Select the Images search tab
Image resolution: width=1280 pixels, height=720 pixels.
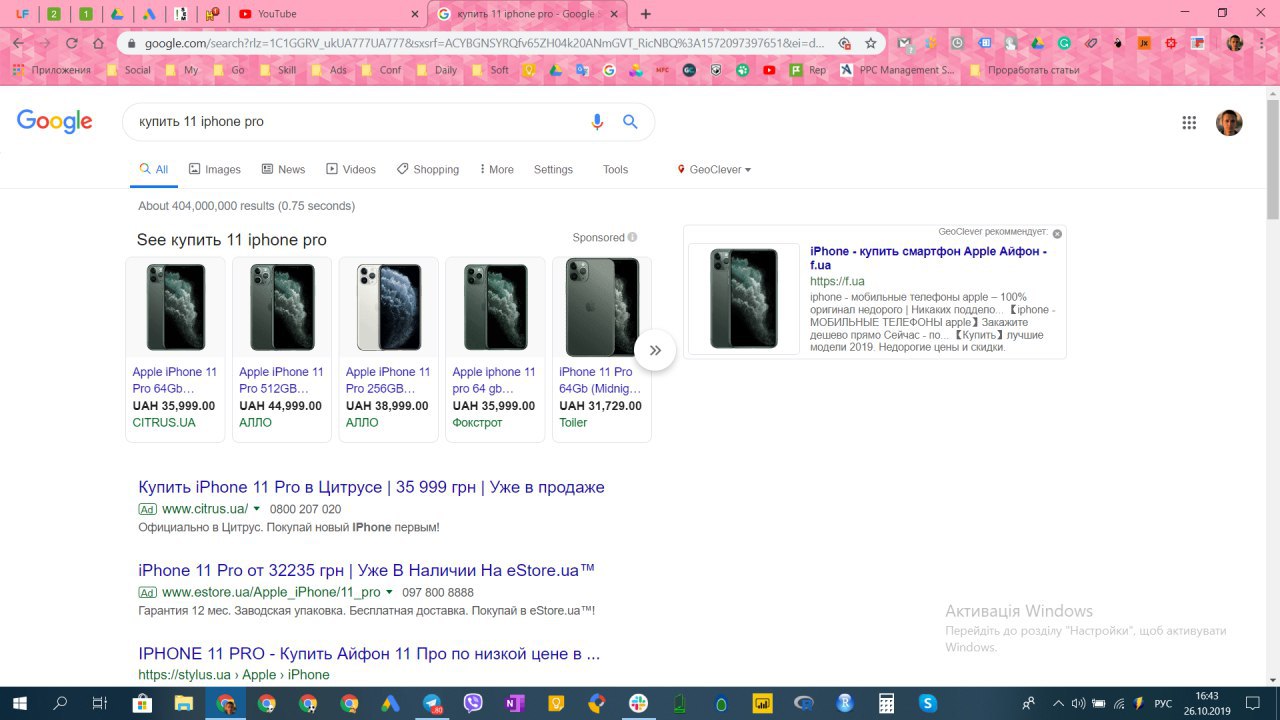[x=215, y=169]
